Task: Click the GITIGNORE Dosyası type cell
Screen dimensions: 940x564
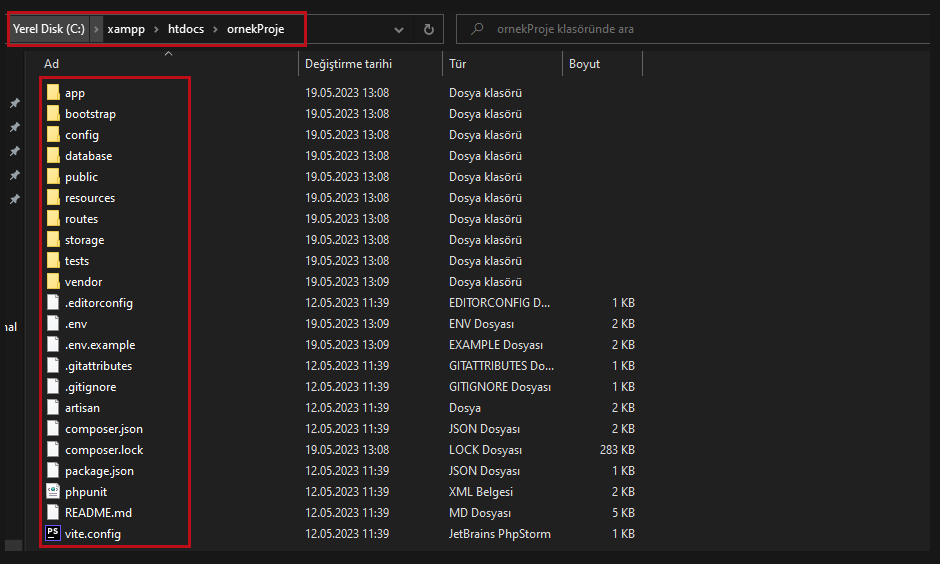Action: [x=499, y=387]
